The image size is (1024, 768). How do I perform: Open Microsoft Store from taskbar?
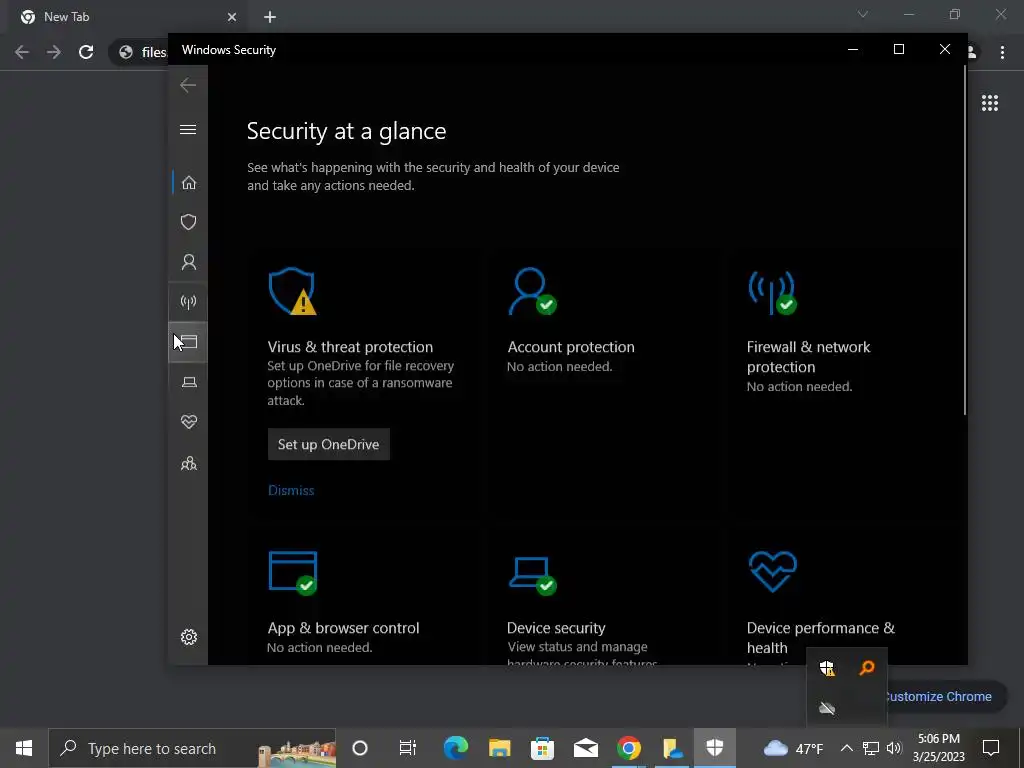tap(543, 748)
